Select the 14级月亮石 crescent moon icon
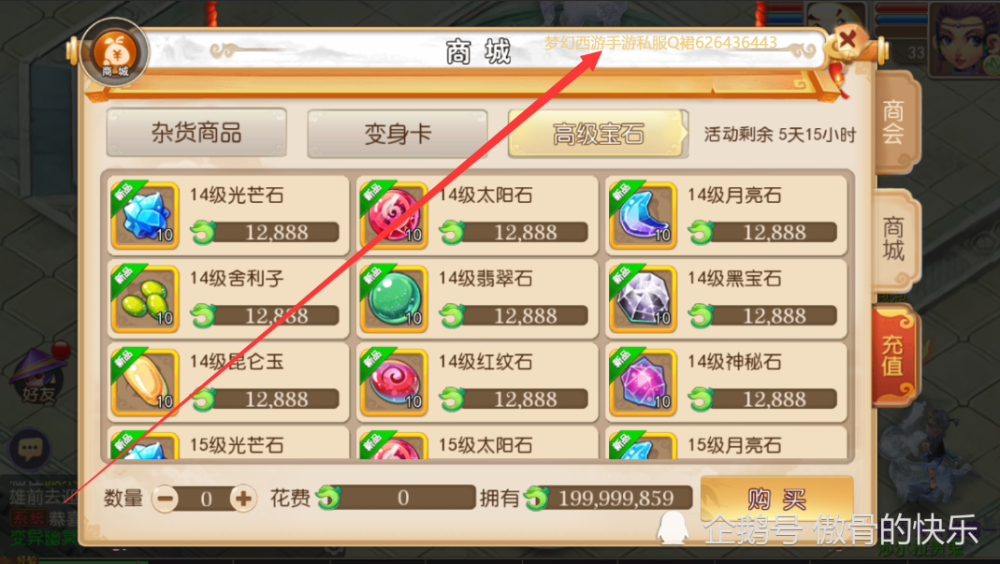The height and width of the screenshot is (564, 1000). [x=642, y=215]
